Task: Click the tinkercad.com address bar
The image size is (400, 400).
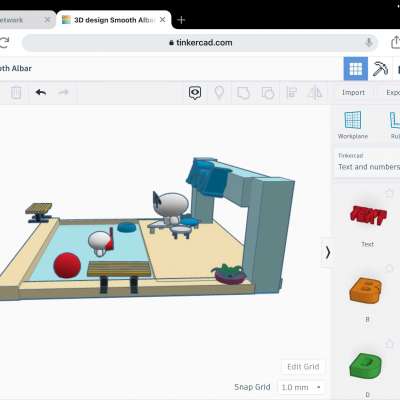Action: tap(200, 43)
